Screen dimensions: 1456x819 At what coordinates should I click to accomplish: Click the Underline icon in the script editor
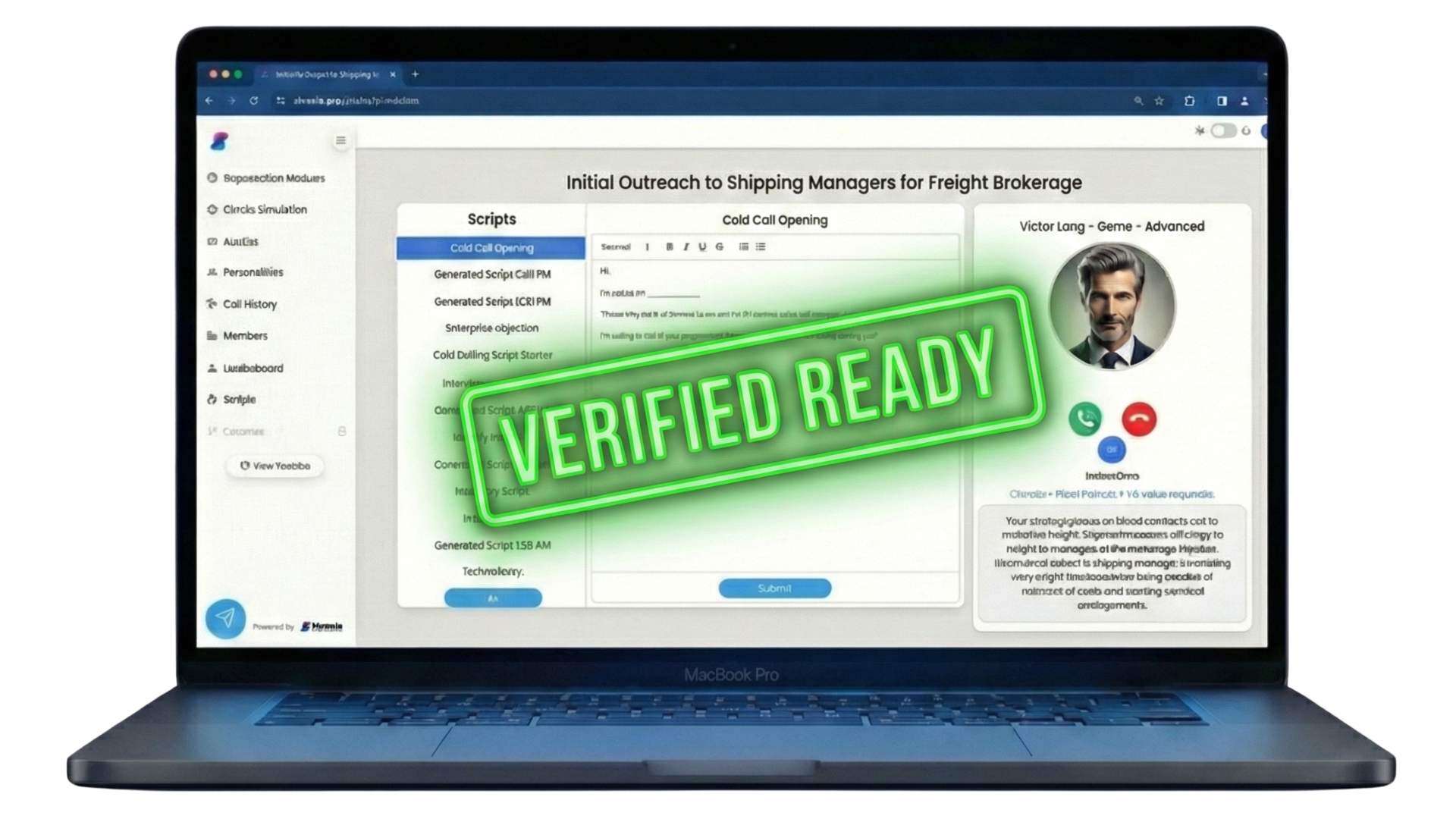[704, 247]
